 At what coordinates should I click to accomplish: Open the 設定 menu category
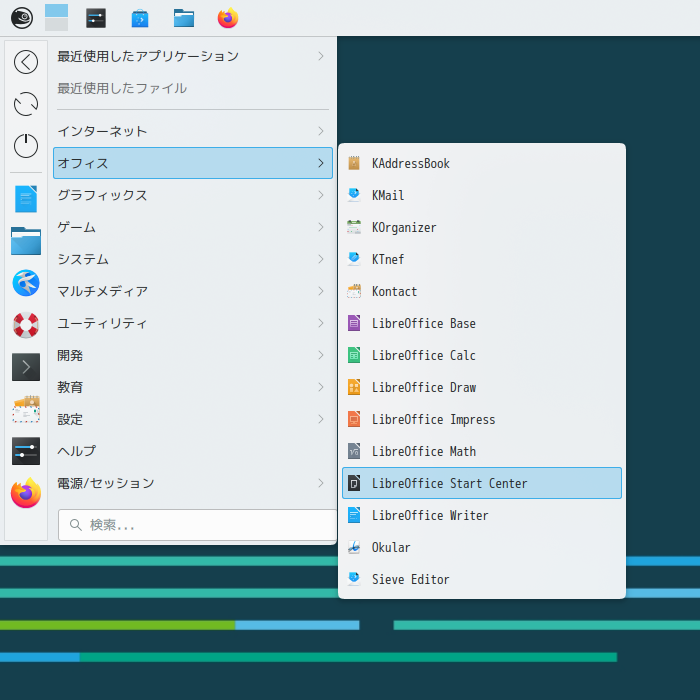(x=193, y=419)
